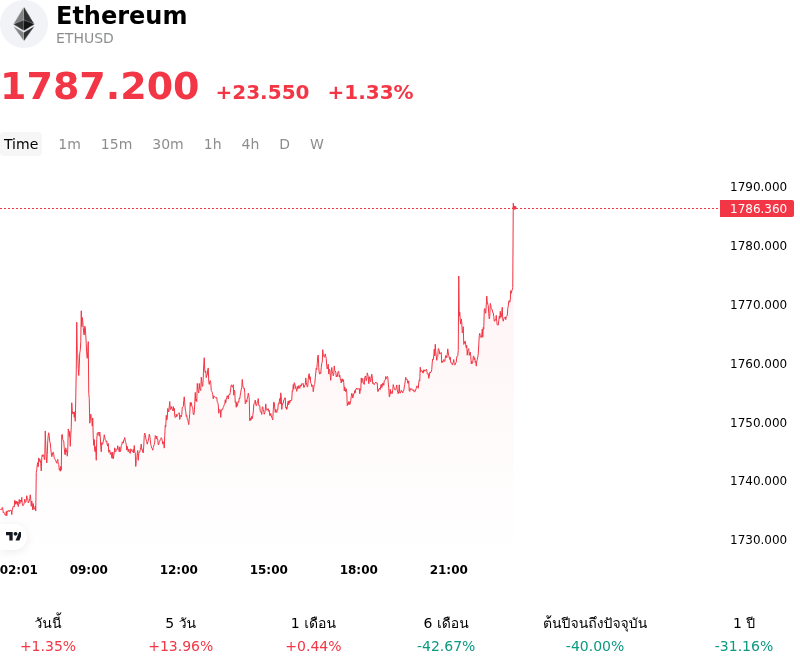Click the Ethereum diamond logo icon

click(x=23, y=24)
